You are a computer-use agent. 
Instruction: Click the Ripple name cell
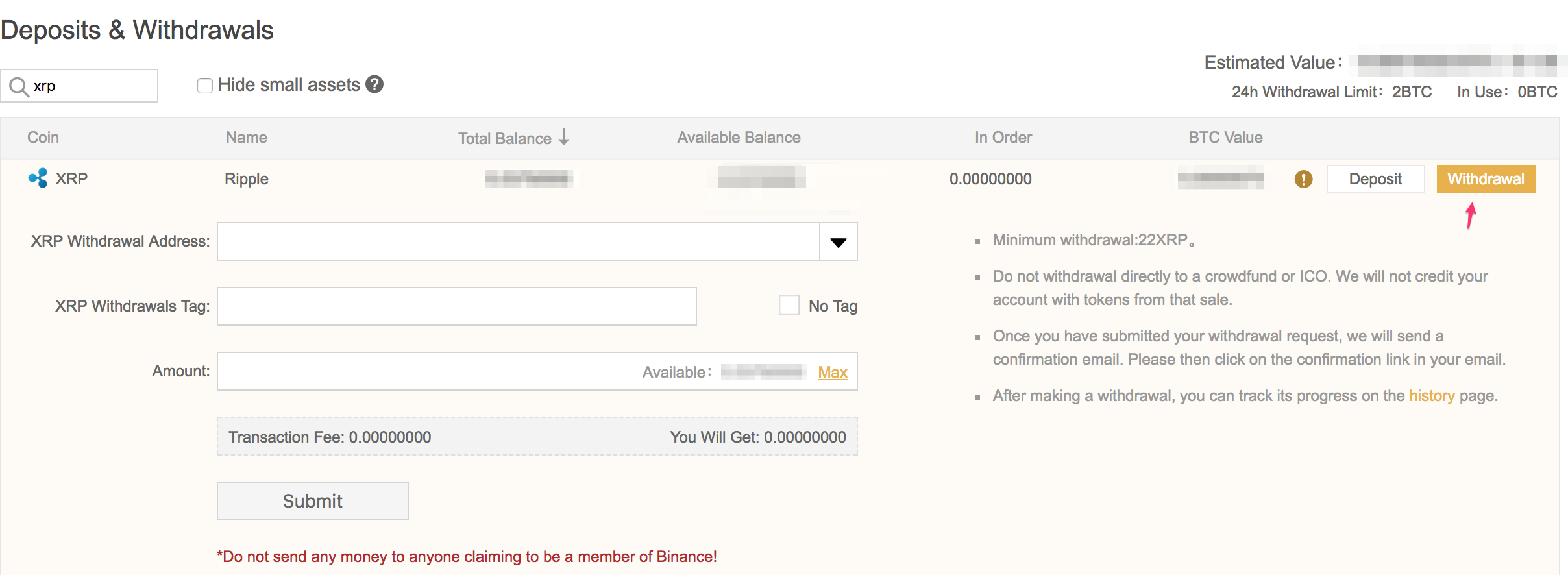[247, 179]
